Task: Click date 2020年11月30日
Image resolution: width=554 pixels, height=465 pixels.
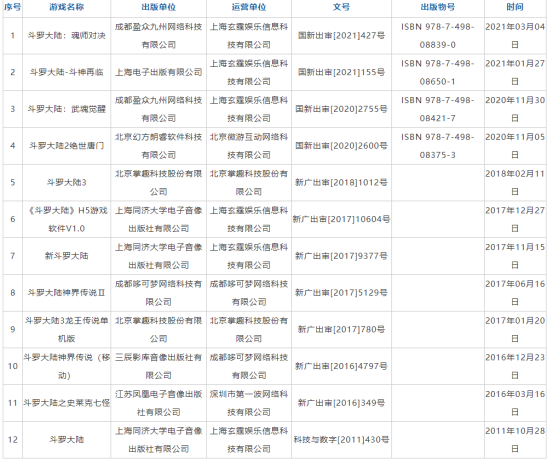Action: (515, 109)
